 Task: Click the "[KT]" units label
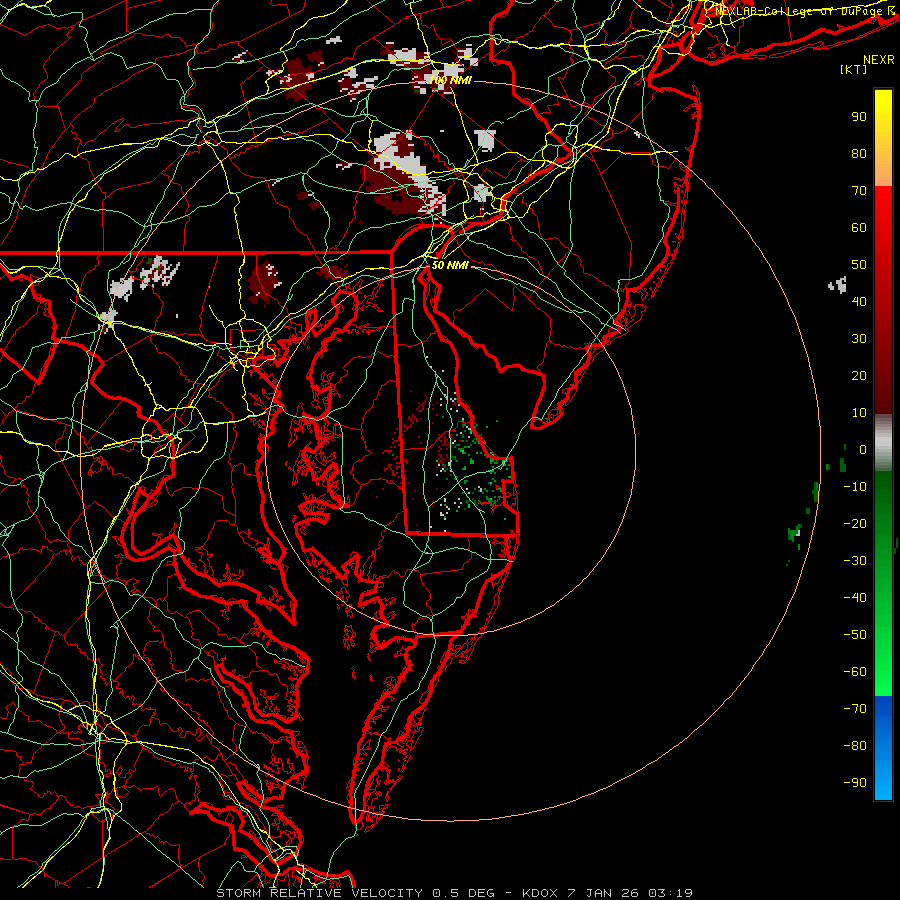pos(854,69)
